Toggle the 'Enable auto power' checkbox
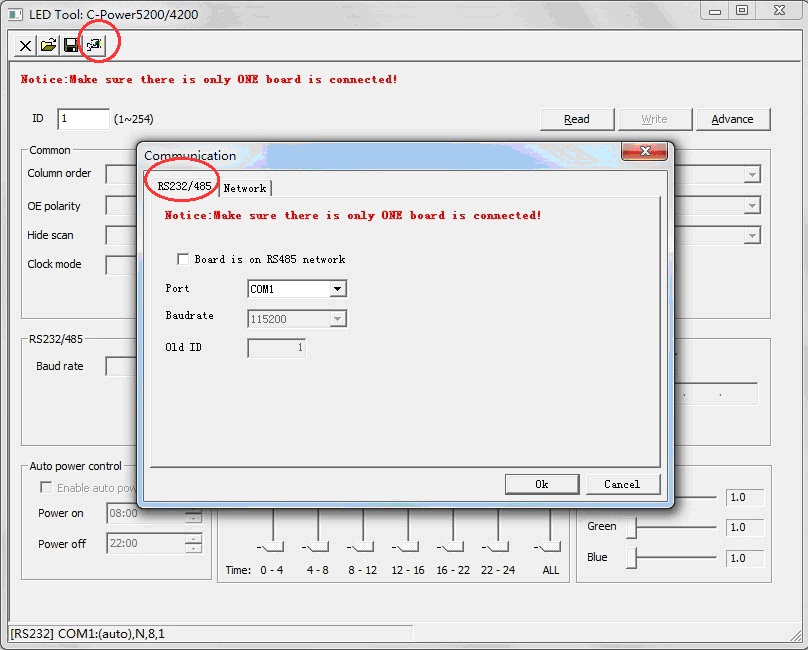 tap(46, 488)
